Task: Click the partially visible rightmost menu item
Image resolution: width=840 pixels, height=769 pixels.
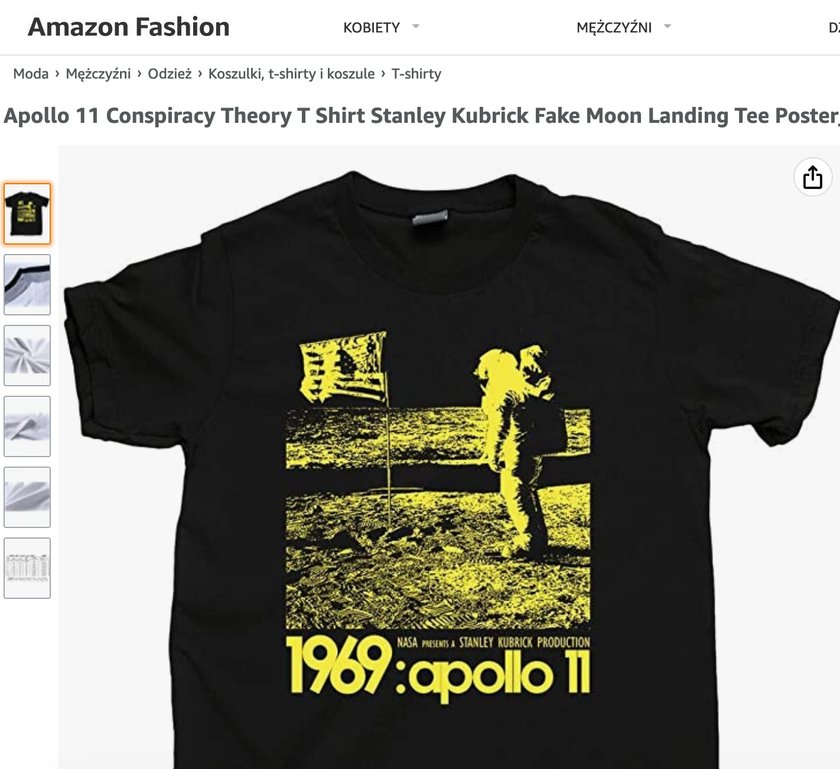Action: point(834,27)
